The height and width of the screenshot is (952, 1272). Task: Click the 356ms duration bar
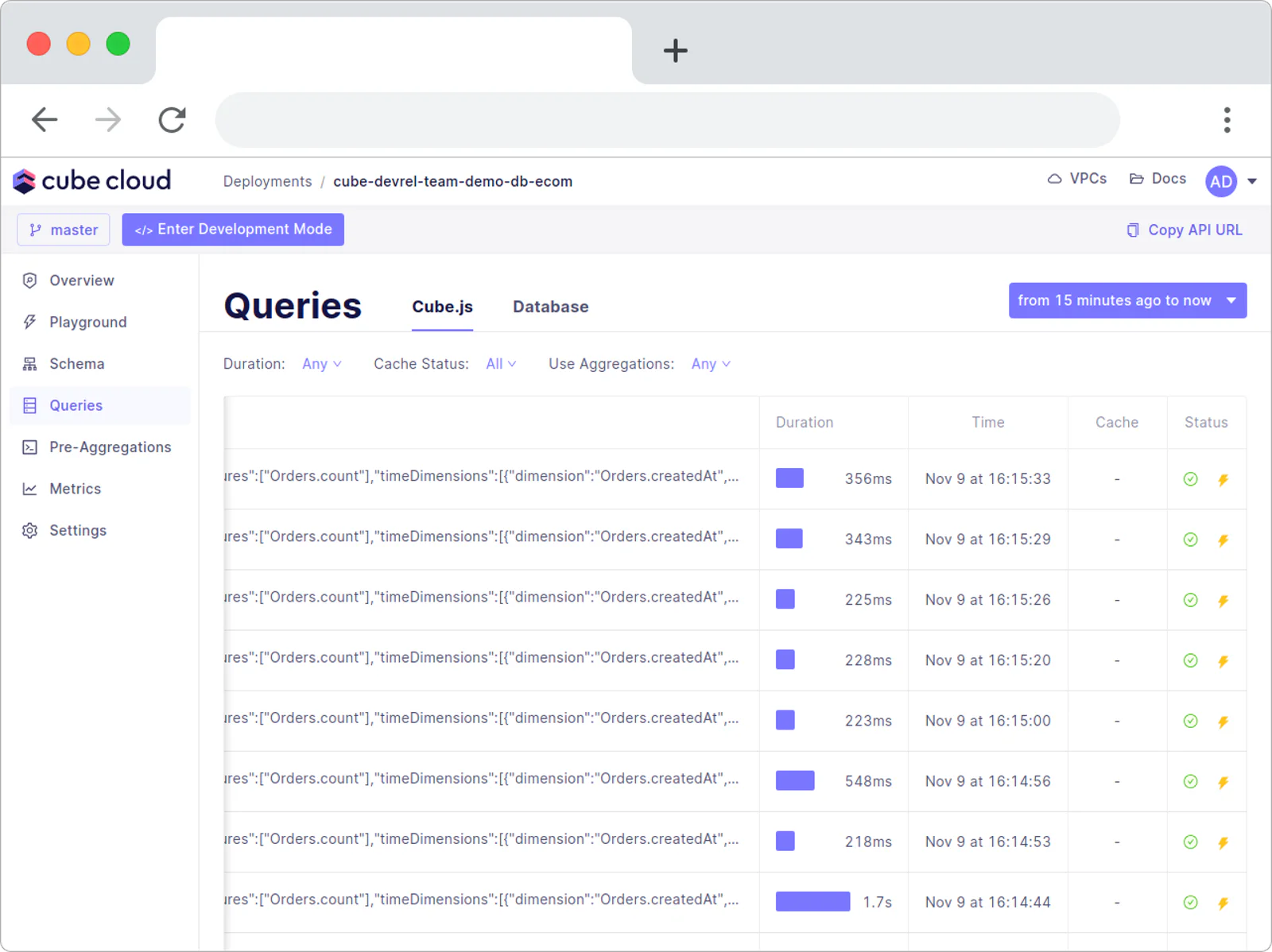coord(789,478)
